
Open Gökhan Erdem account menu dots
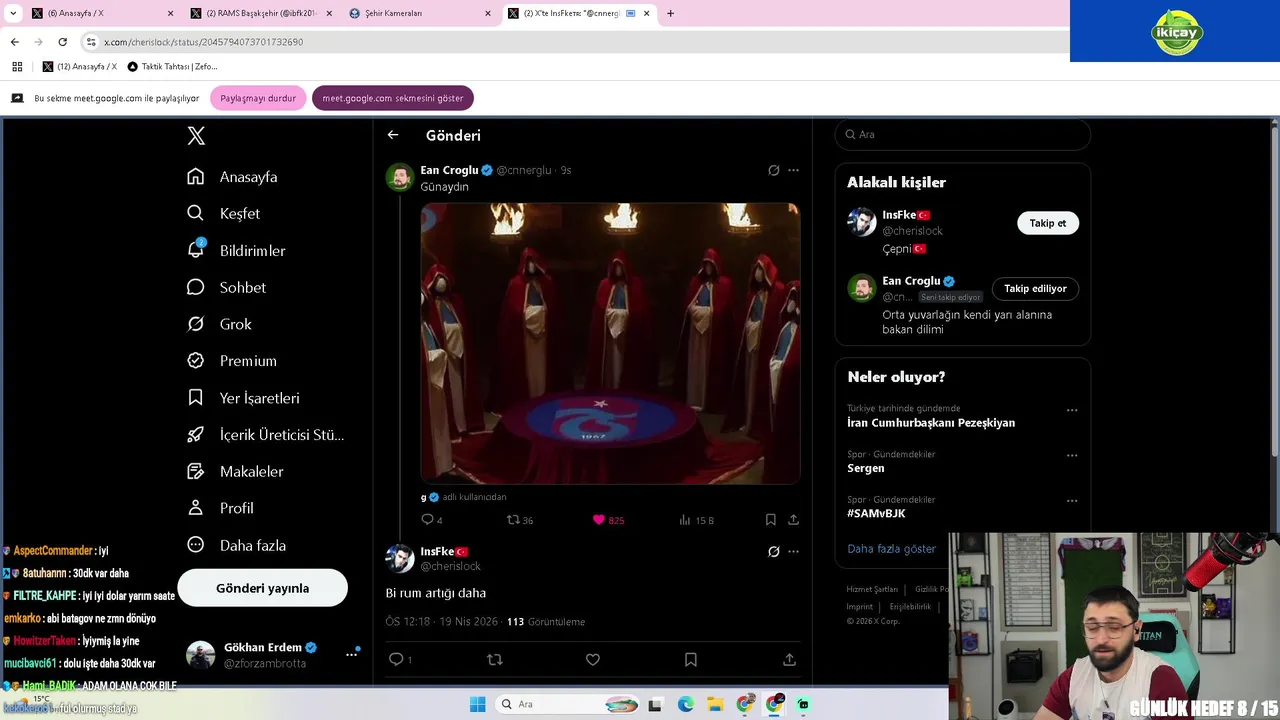pyautogui.click(x=351, y=654)
